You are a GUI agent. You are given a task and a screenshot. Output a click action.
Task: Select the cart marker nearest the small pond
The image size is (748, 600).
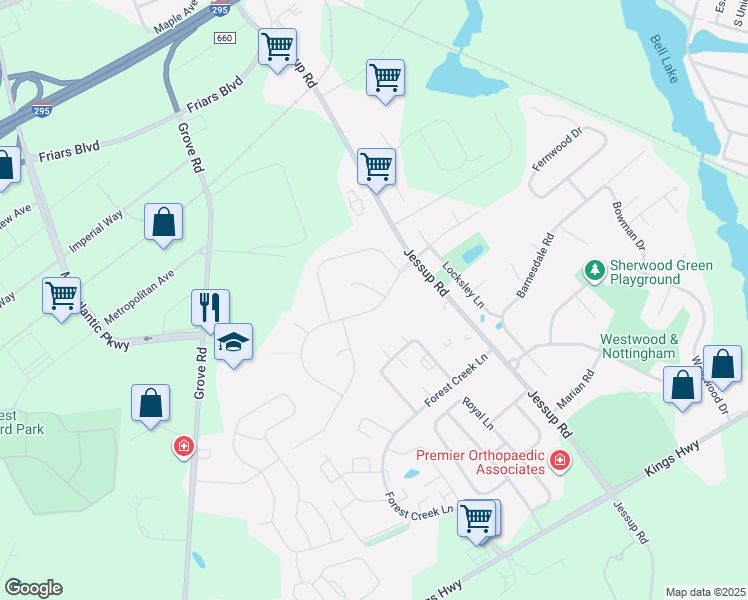click(385, 80)
